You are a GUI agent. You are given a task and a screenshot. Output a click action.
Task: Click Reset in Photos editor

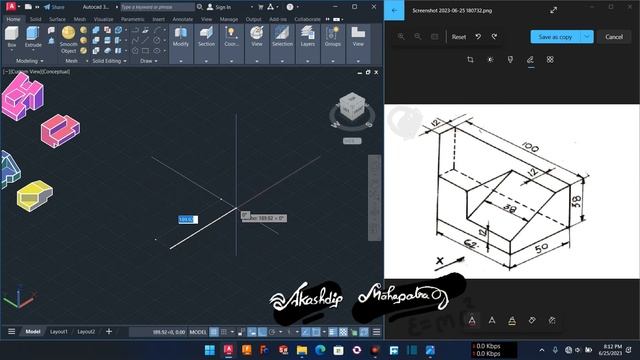point(459,37)
